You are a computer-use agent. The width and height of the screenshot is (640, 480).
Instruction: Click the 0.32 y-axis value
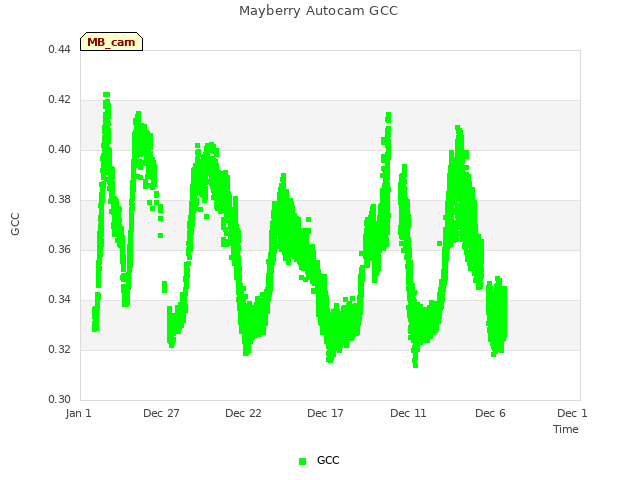(x=59, y=349)
